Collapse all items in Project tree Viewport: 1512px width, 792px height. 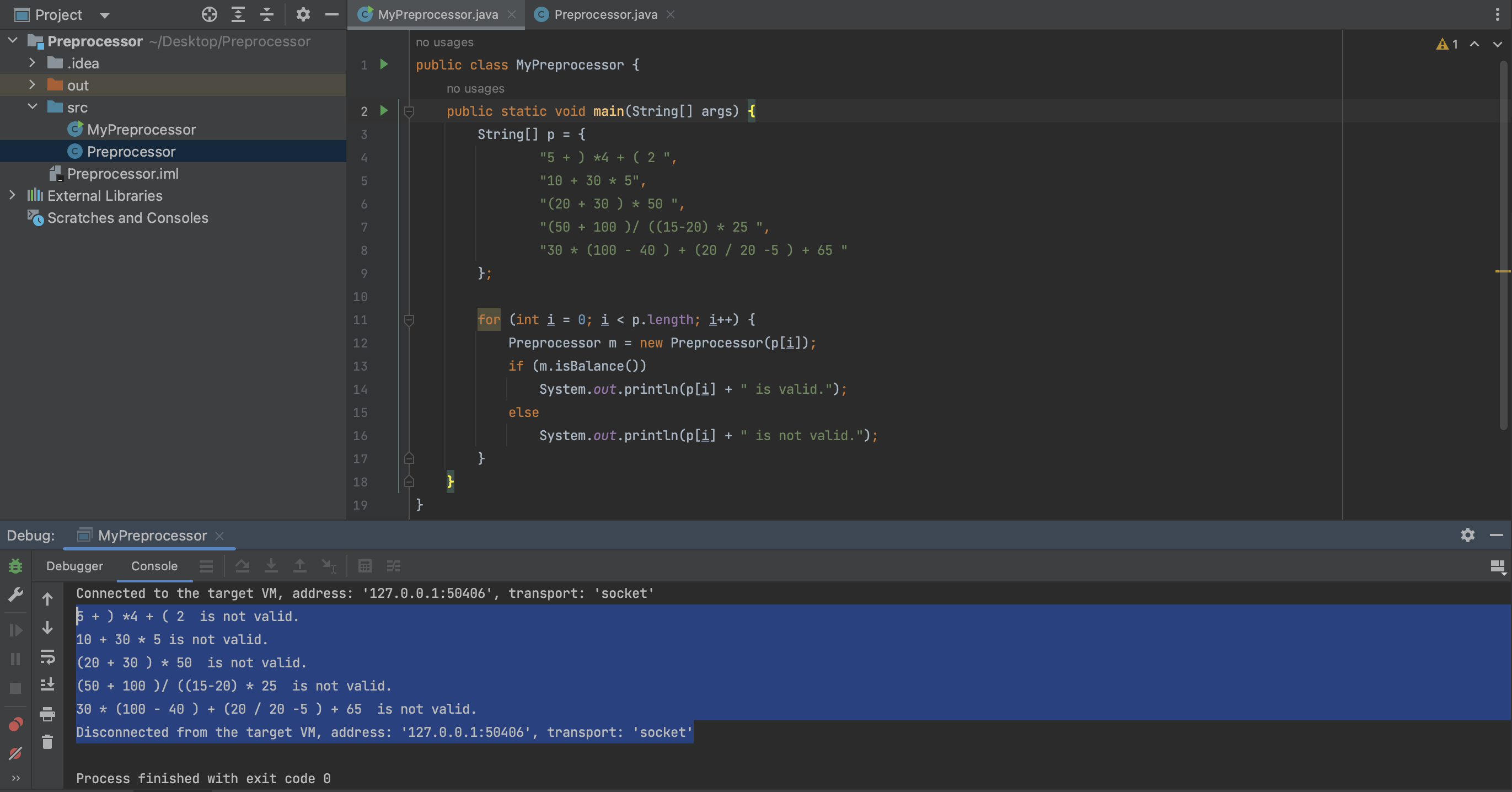[x=267, y=15]
